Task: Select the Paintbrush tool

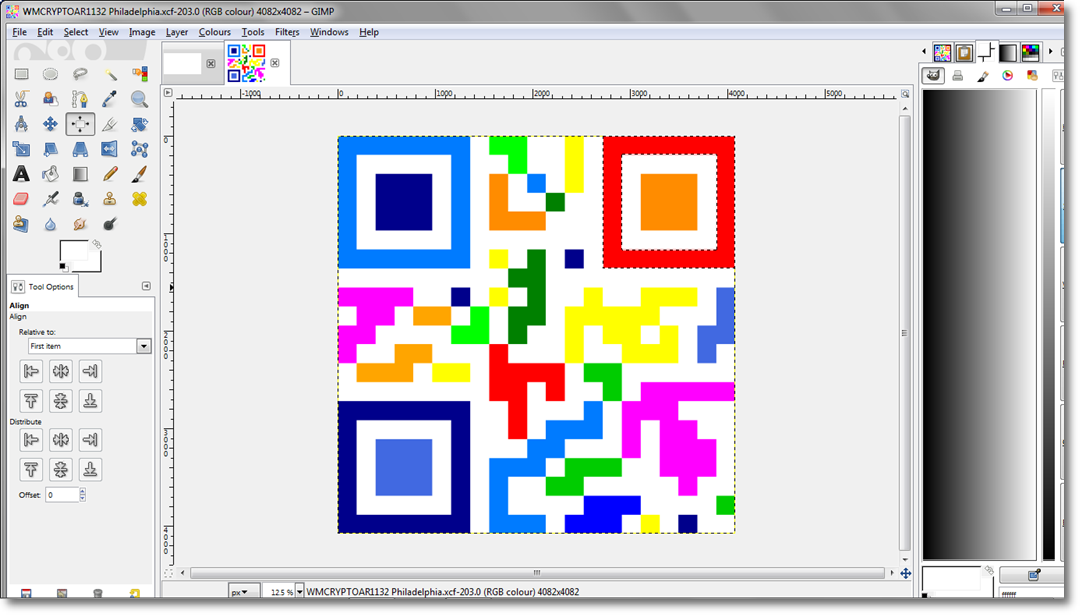Action: pos(140,174)
